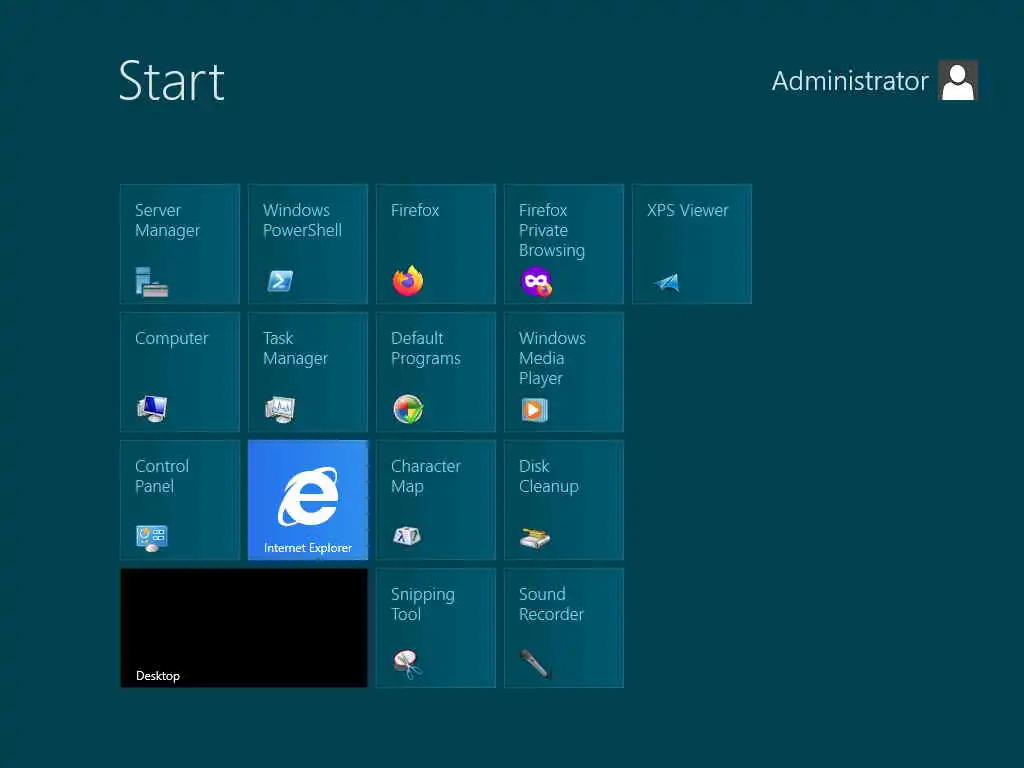Open XPS Viewer paper plane icon
The height and width of the screenshot is (768, 1024).
click(667, 282)
